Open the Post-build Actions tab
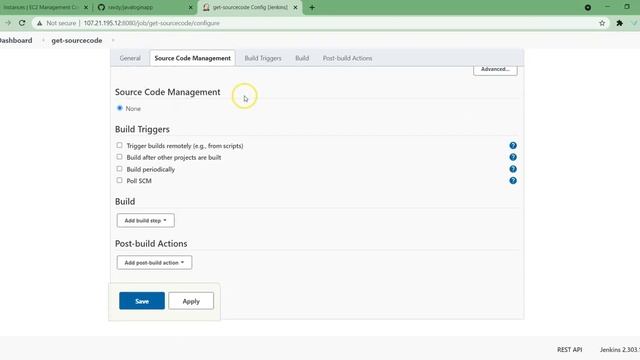 click(347, 58)
